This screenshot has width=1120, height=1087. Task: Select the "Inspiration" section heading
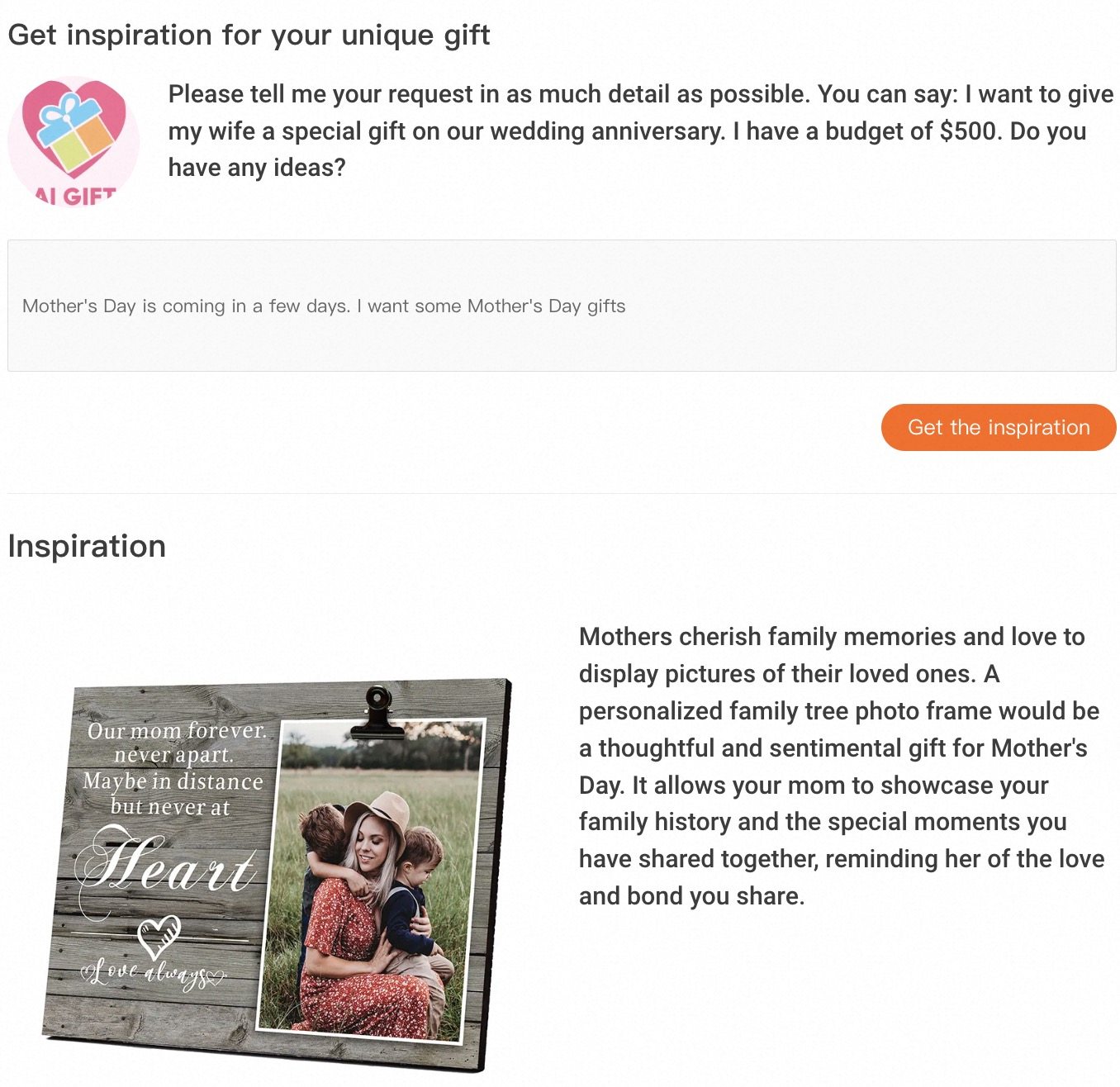(87, 546)
